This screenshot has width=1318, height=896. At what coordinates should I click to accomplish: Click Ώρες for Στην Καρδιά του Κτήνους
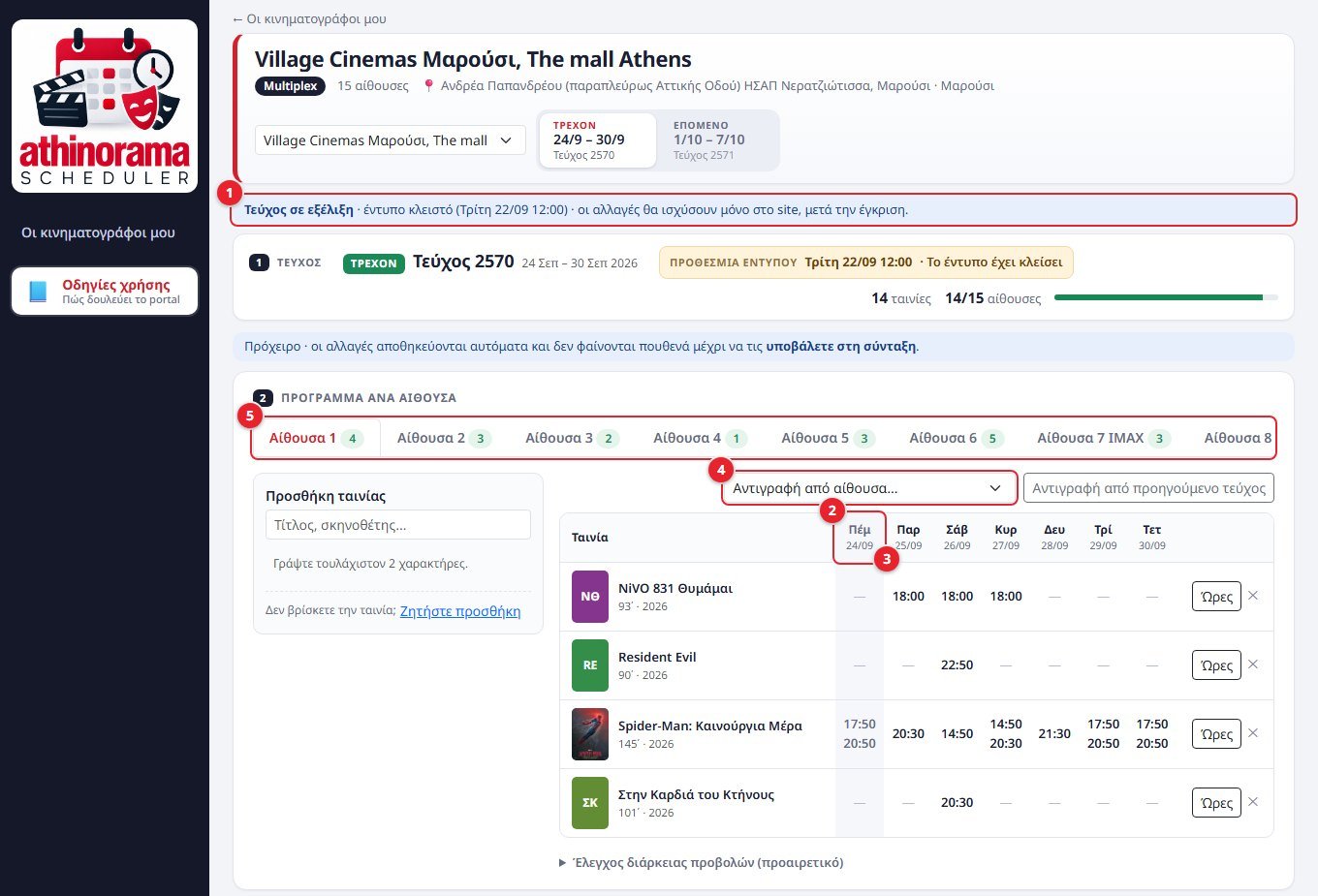coord(1216,803)
